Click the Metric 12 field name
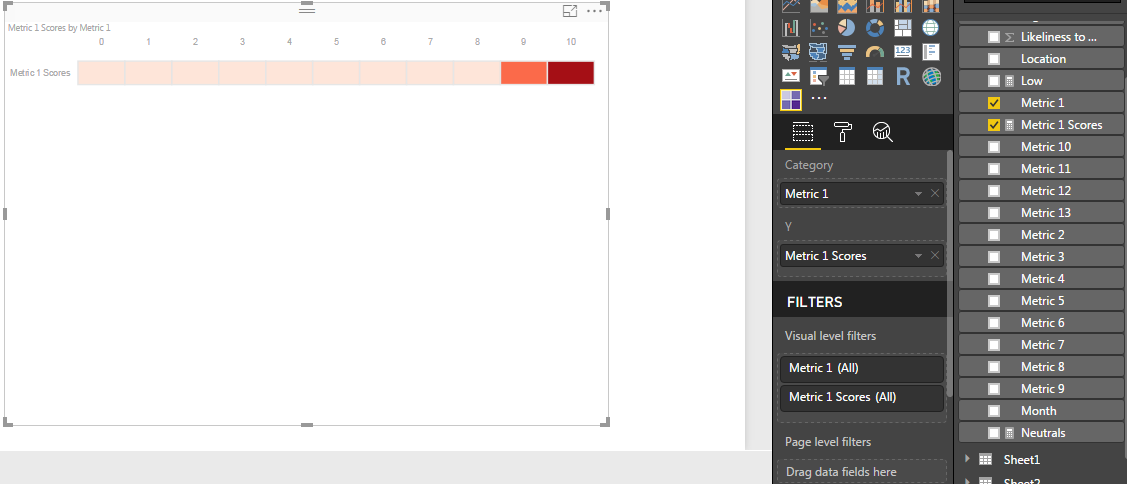This screenshot has height=484, width=1127. pyautogui.click(x=1046, y=191)
